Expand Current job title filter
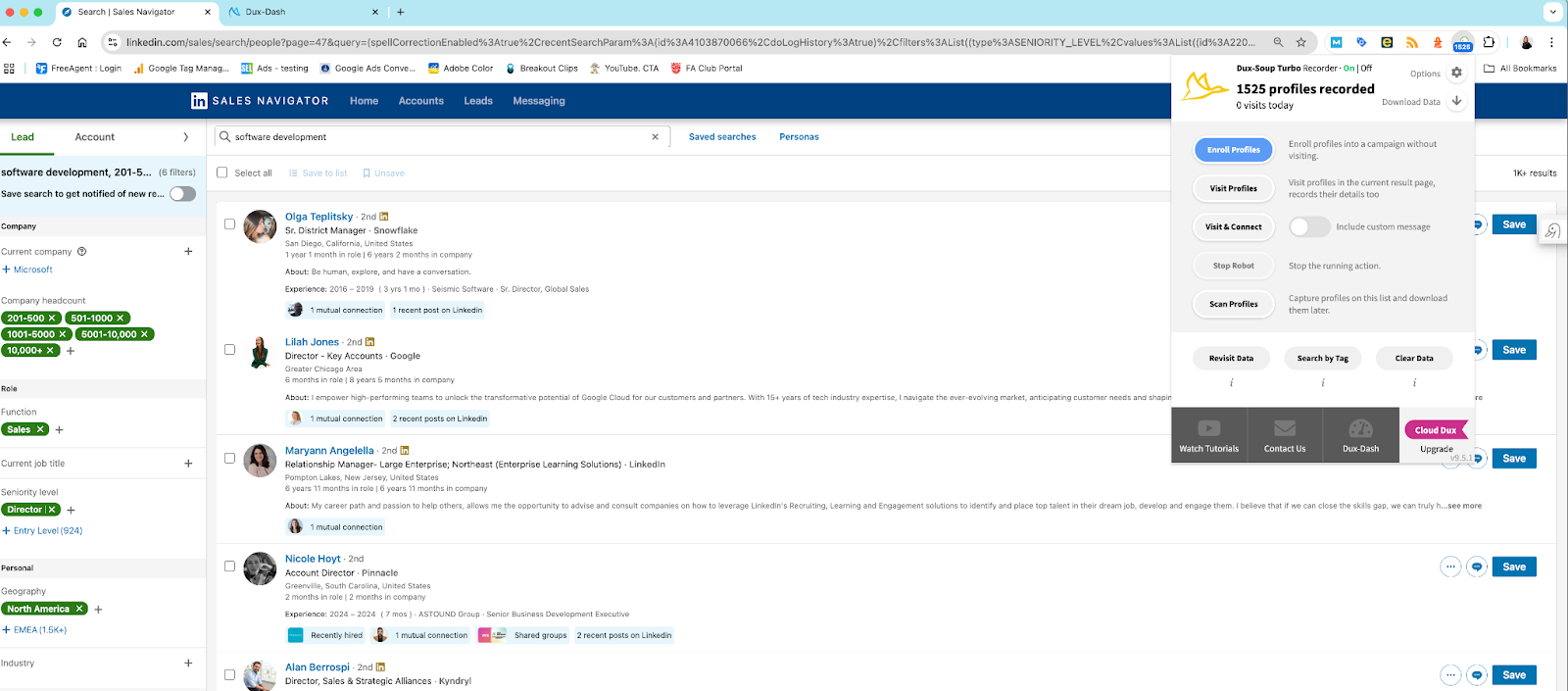Viewport: 1568px width, 691px height. [x=188, y=464]
